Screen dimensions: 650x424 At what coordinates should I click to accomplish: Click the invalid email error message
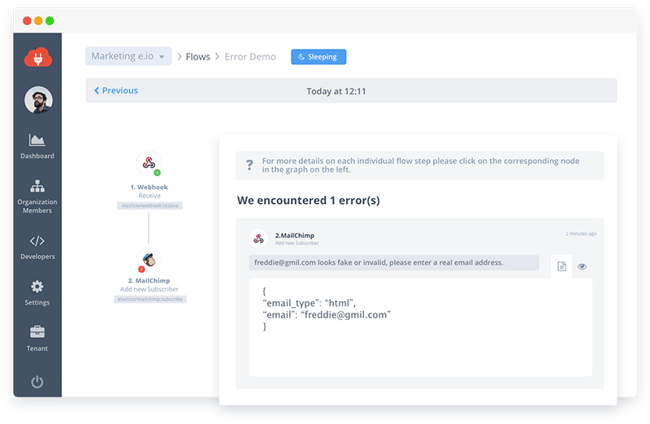pyautogui.click(x=394, y=262)
